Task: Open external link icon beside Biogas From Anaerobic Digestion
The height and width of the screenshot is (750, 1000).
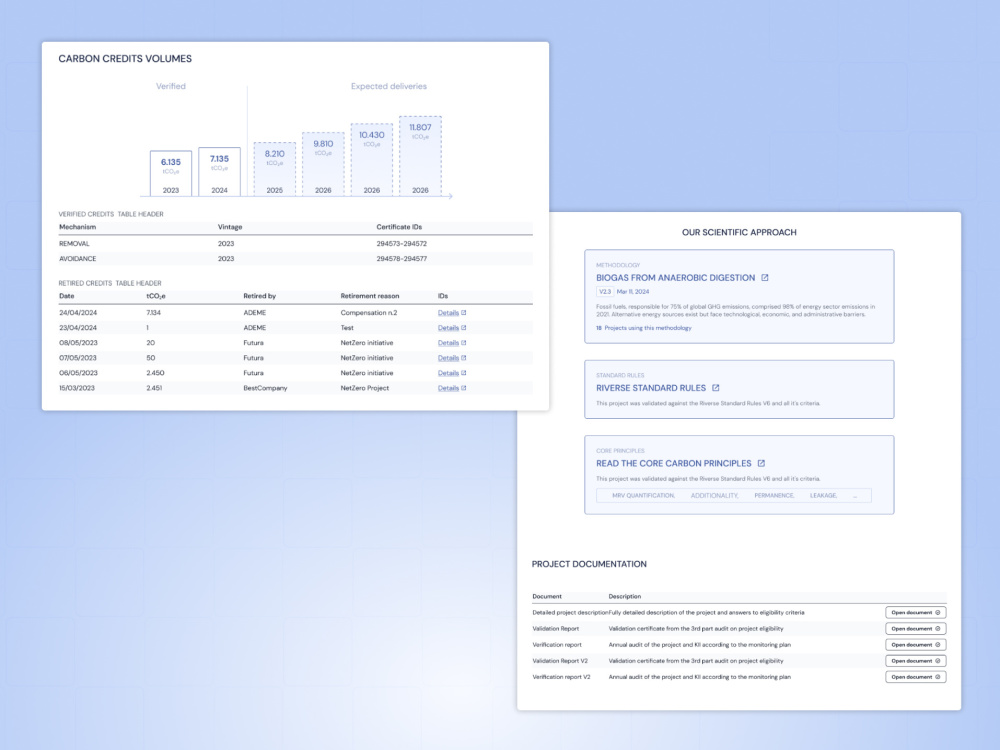Action: (765, 277)
